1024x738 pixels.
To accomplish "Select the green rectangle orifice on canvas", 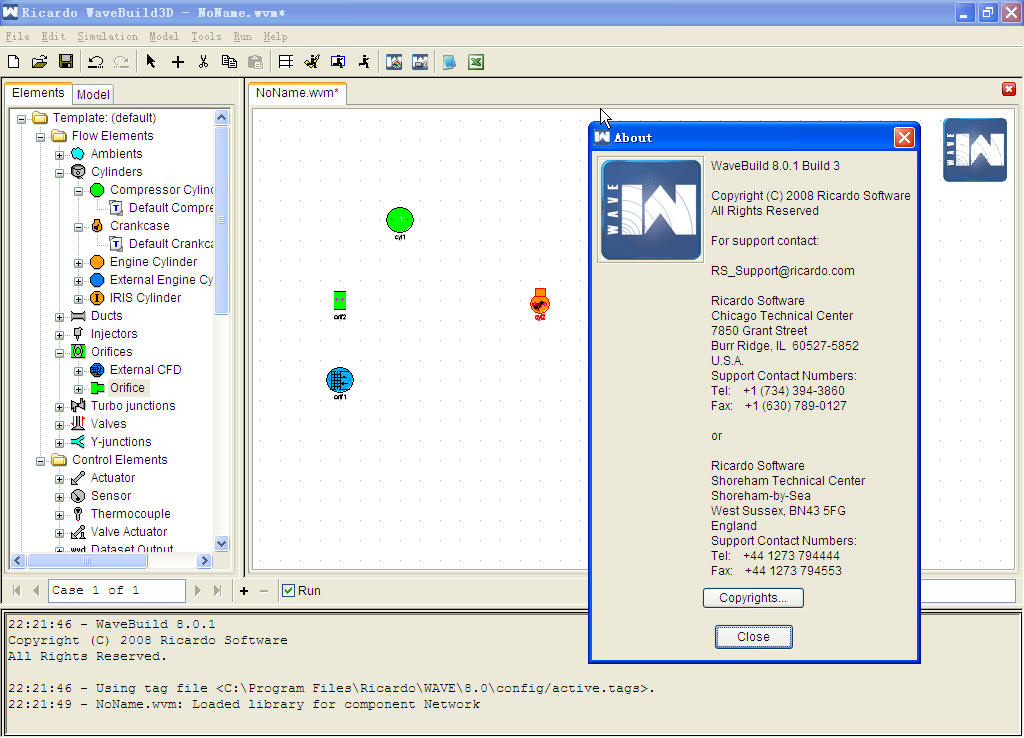I will pyautogui.click(x=340, y=300).
